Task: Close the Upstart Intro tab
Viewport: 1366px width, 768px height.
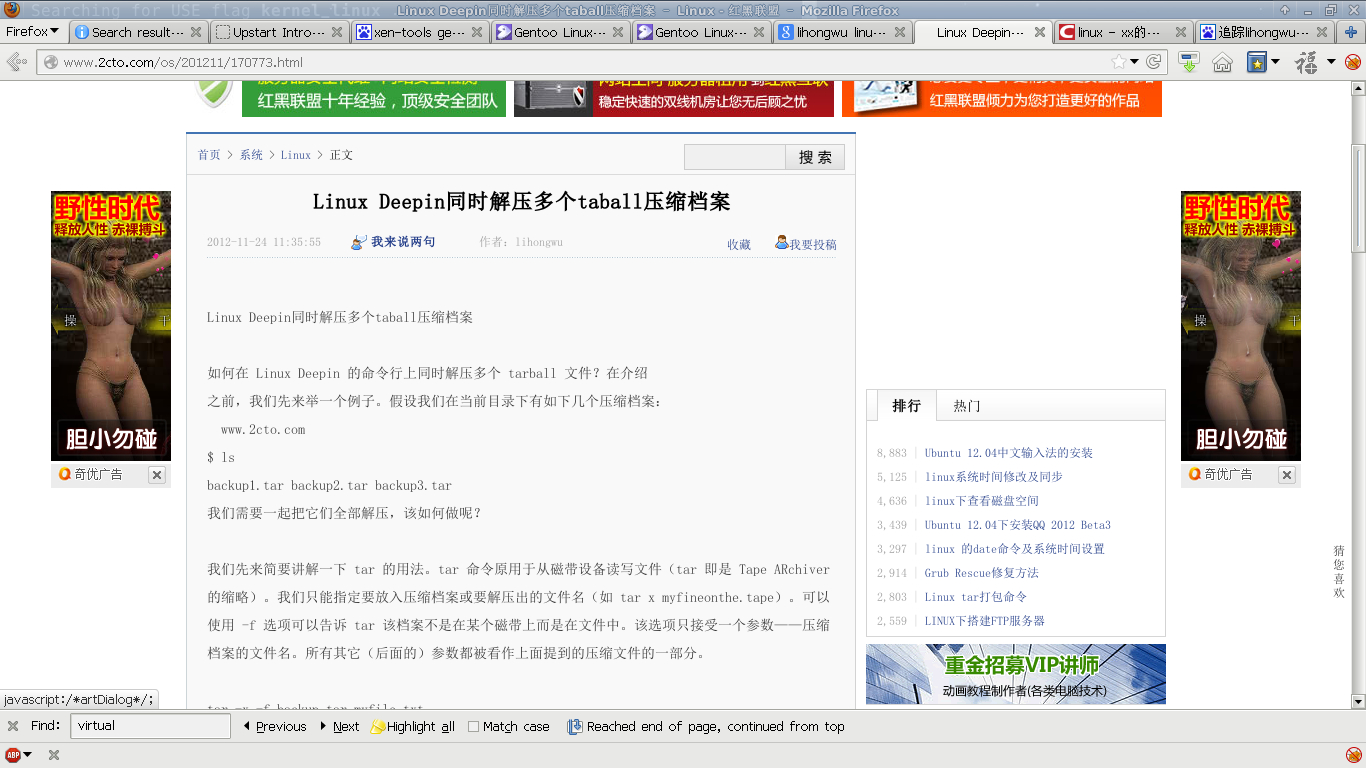Action: coord(336,32)
